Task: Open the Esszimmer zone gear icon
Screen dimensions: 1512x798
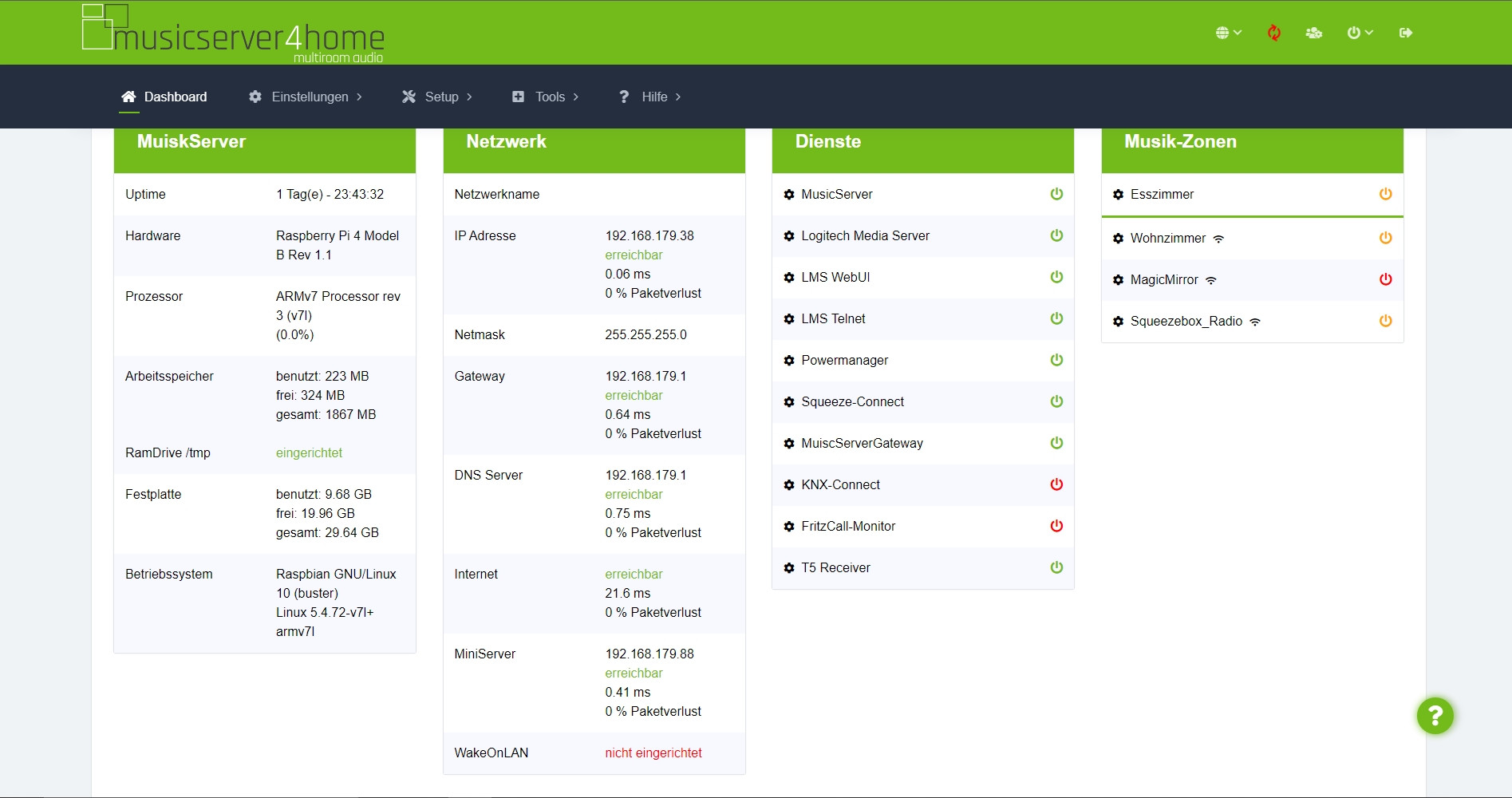Action: click(1118, 195)
